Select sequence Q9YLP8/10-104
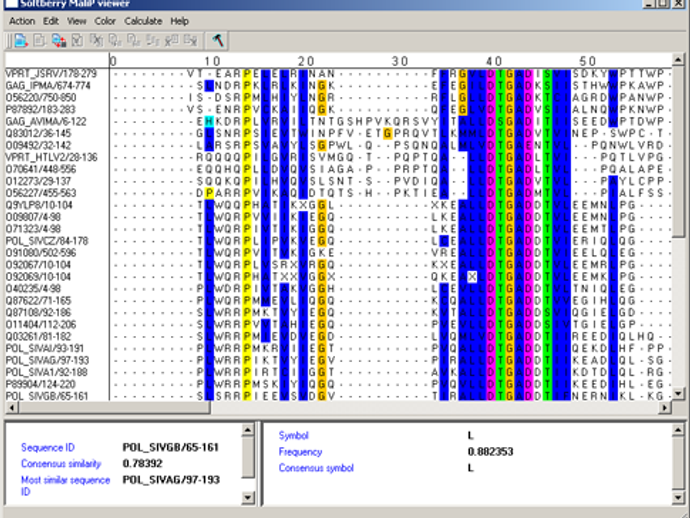Image resolution: width=690 pixels, height=518 pixels. [39, 205]
